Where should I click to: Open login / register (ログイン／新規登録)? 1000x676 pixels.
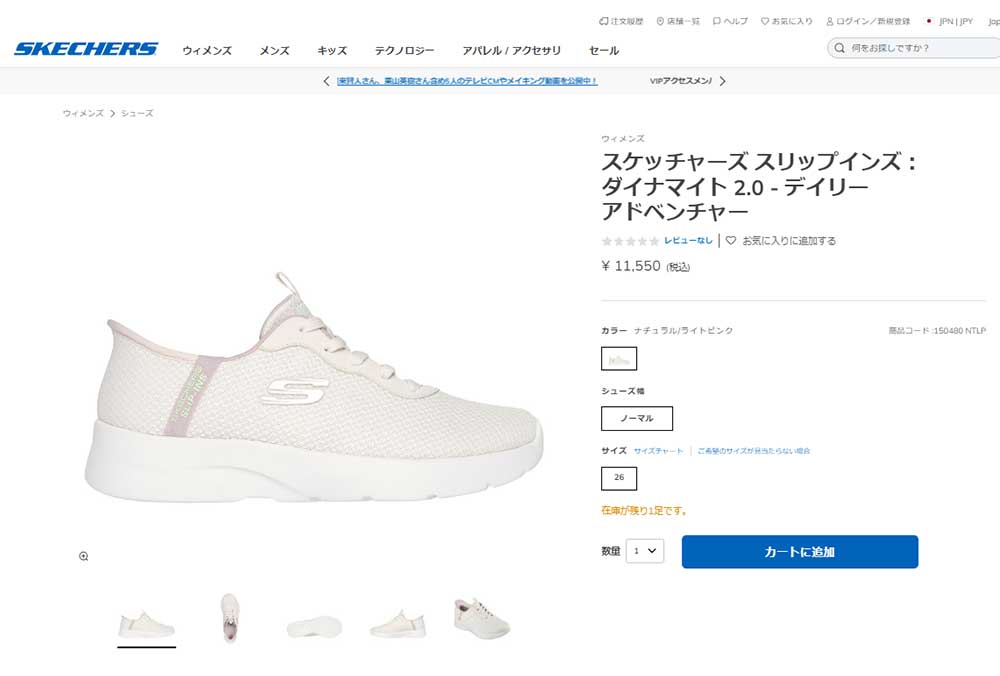(x=869, y=21)
